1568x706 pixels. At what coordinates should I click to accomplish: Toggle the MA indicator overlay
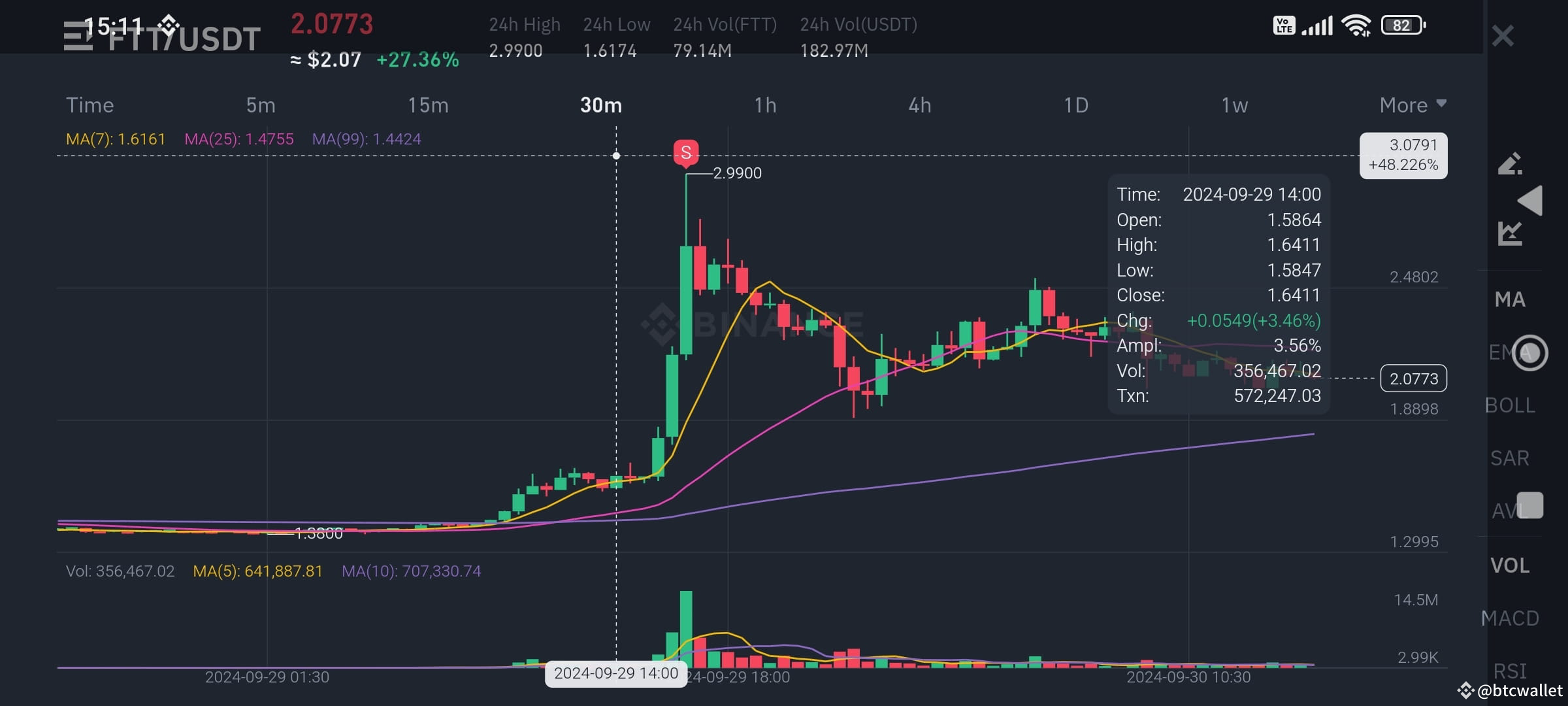click(1510, 300)
